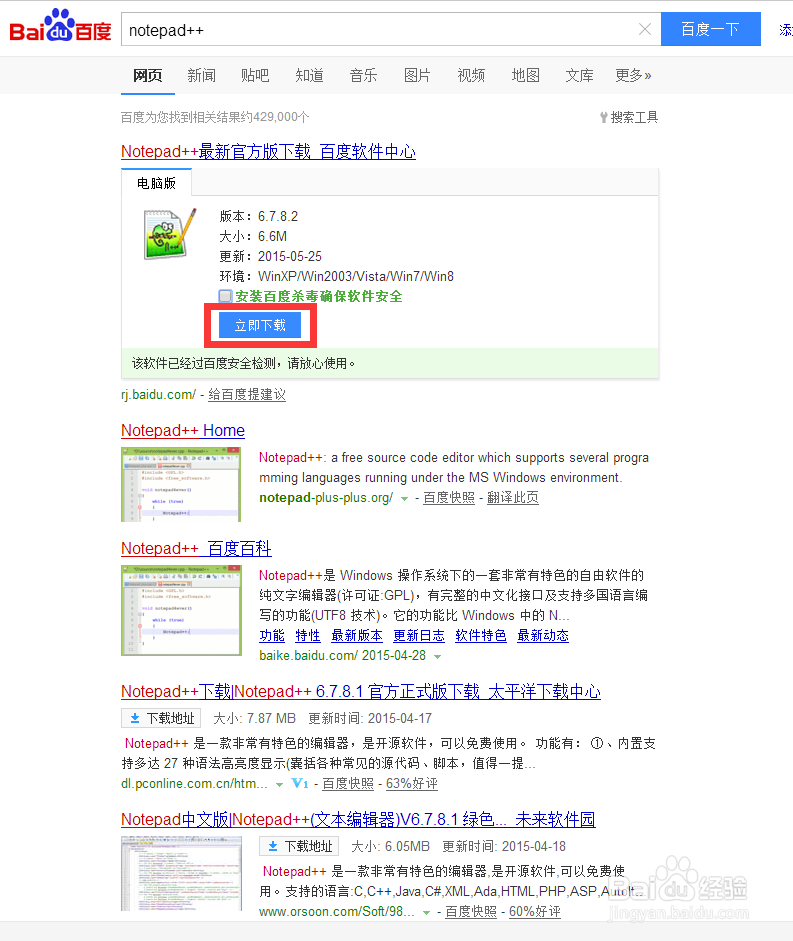Image resolution: width=793 pixels, height=941 pixels.
Task: Open the 地图 tab
Action: [x=526, y=76]
